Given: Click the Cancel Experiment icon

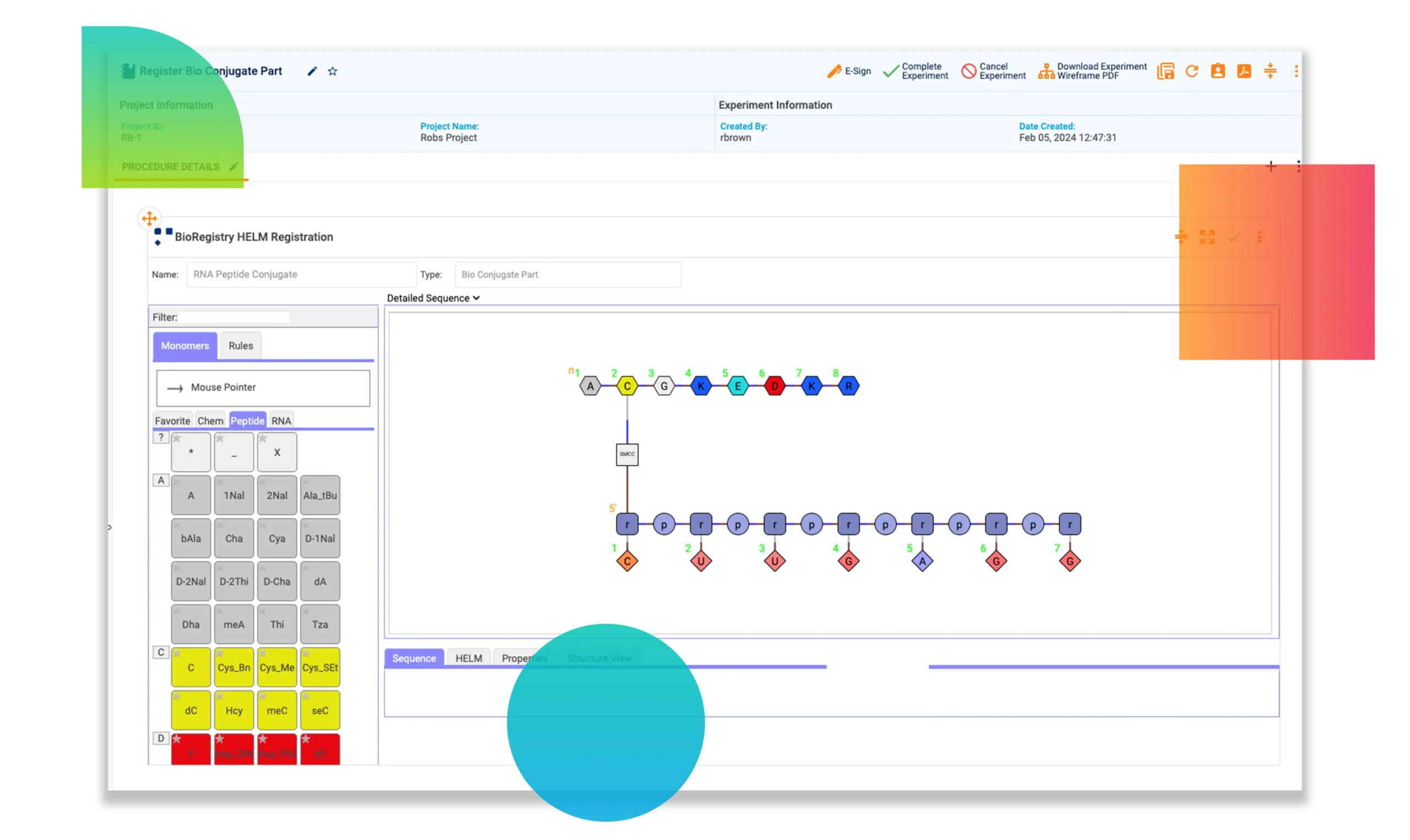Looking at the screenshot, I should click(x=968, y=72).
